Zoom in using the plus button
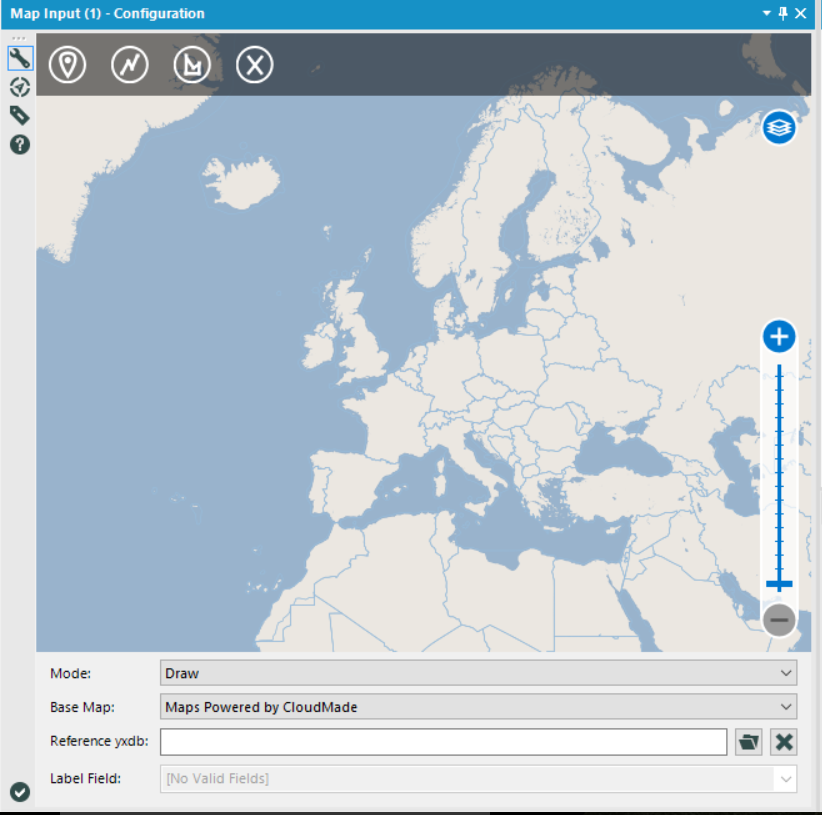Viewport: 822px width, 815px height. [x=779, y=337]
